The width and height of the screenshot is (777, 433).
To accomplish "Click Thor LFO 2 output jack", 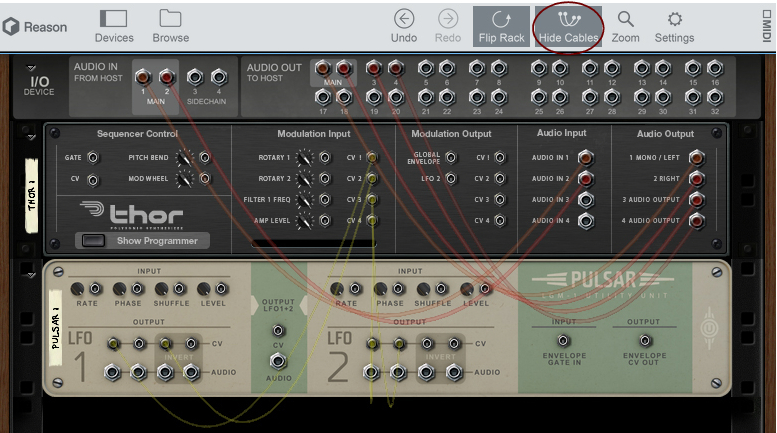I will 451,178.
